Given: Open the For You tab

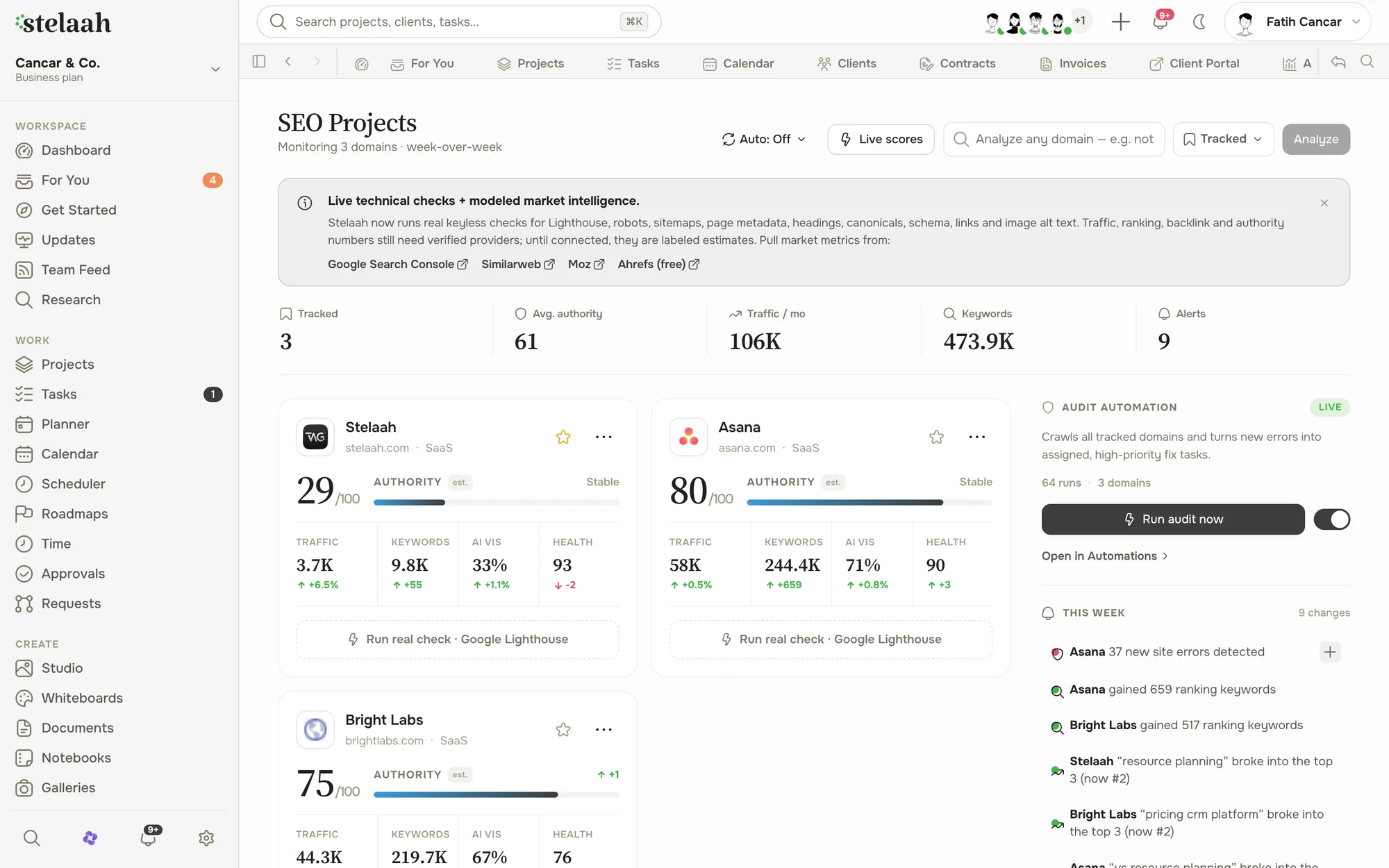Looking at the screenshot, I should click(x=422, y=64).
